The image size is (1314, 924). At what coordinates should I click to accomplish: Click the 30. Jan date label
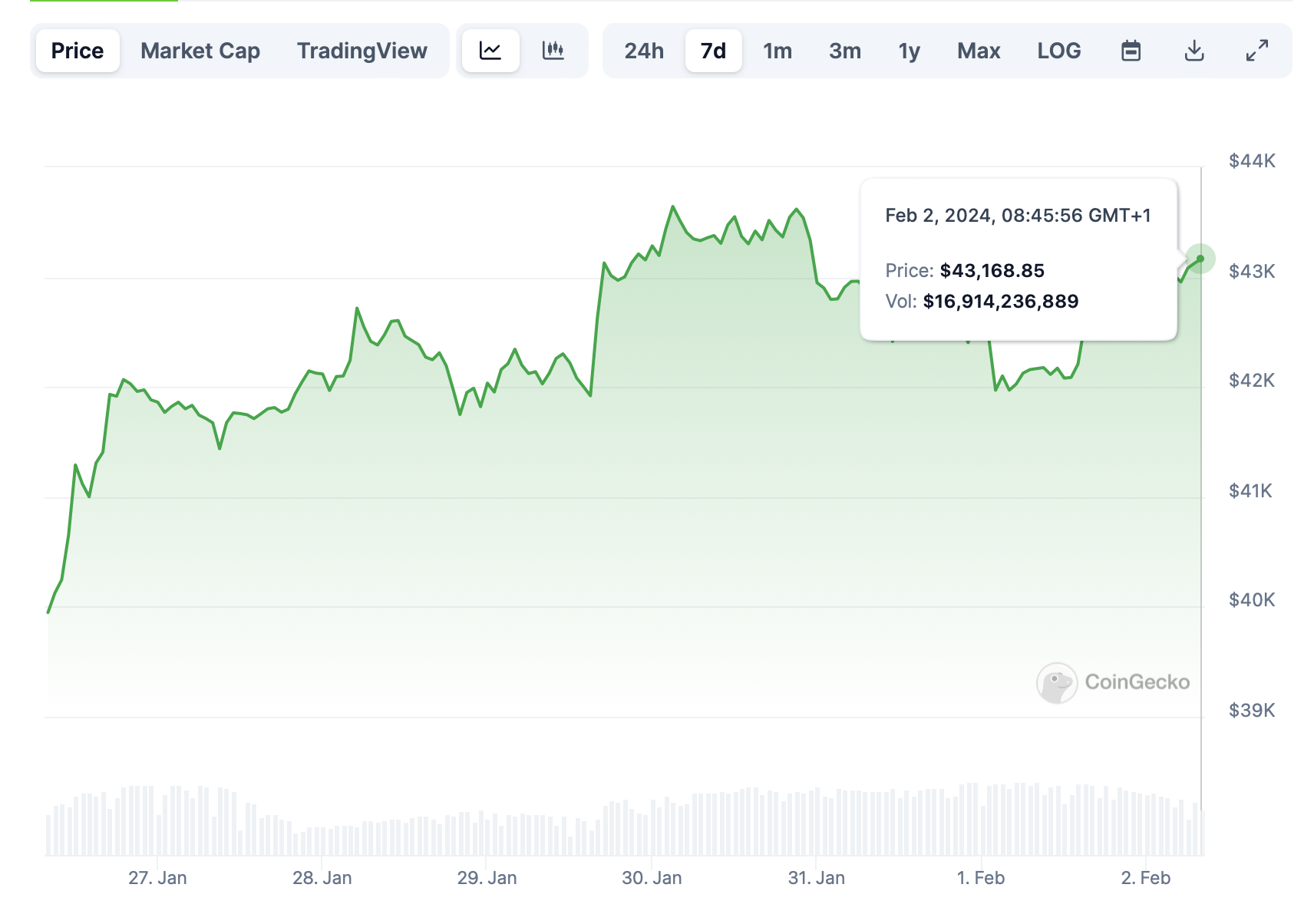(x=652, y=878)
